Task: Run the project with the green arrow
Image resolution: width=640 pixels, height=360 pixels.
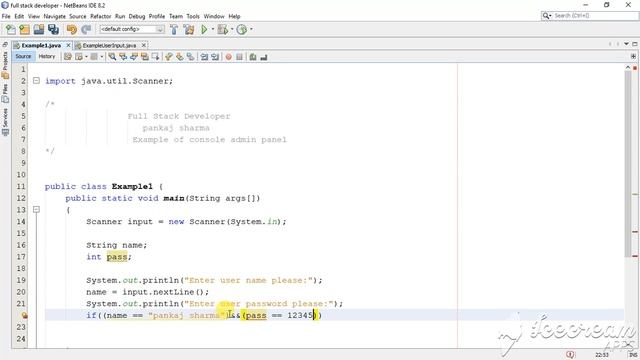Action: tap(204, 29)
